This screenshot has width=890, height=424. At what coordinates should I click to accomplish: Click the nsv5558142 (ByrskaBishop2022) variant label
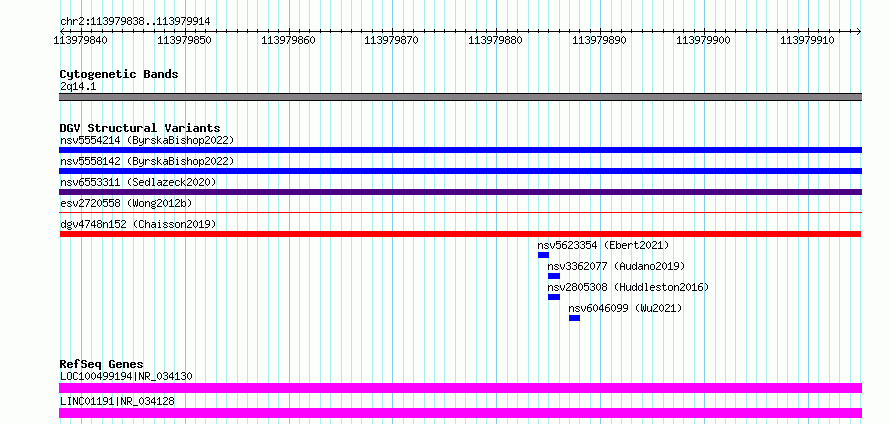pos(147,161)
